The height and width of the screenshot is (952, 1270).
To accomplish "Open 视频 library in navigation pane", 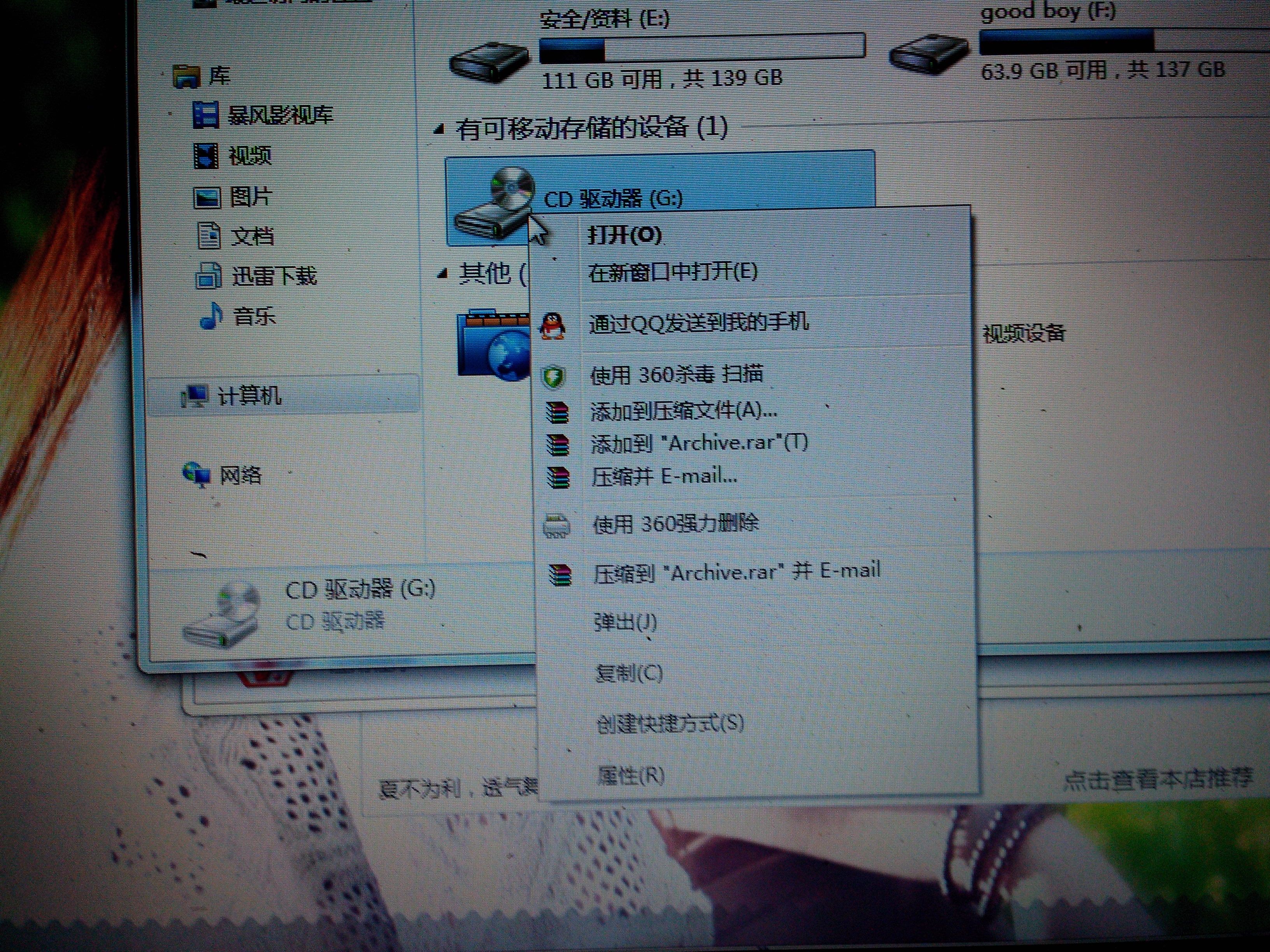I will [250, 156].
